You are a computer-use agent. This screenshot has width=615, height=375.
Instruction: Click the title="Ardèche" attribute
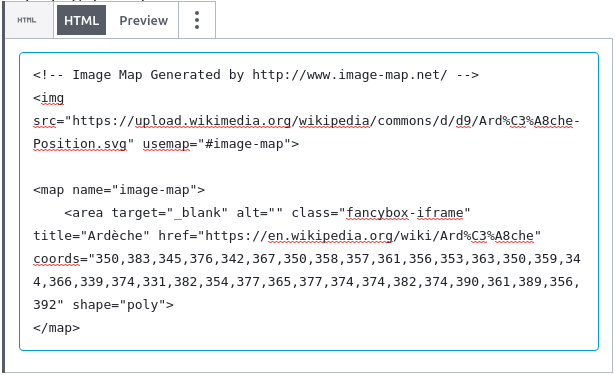tap(91, 236)
